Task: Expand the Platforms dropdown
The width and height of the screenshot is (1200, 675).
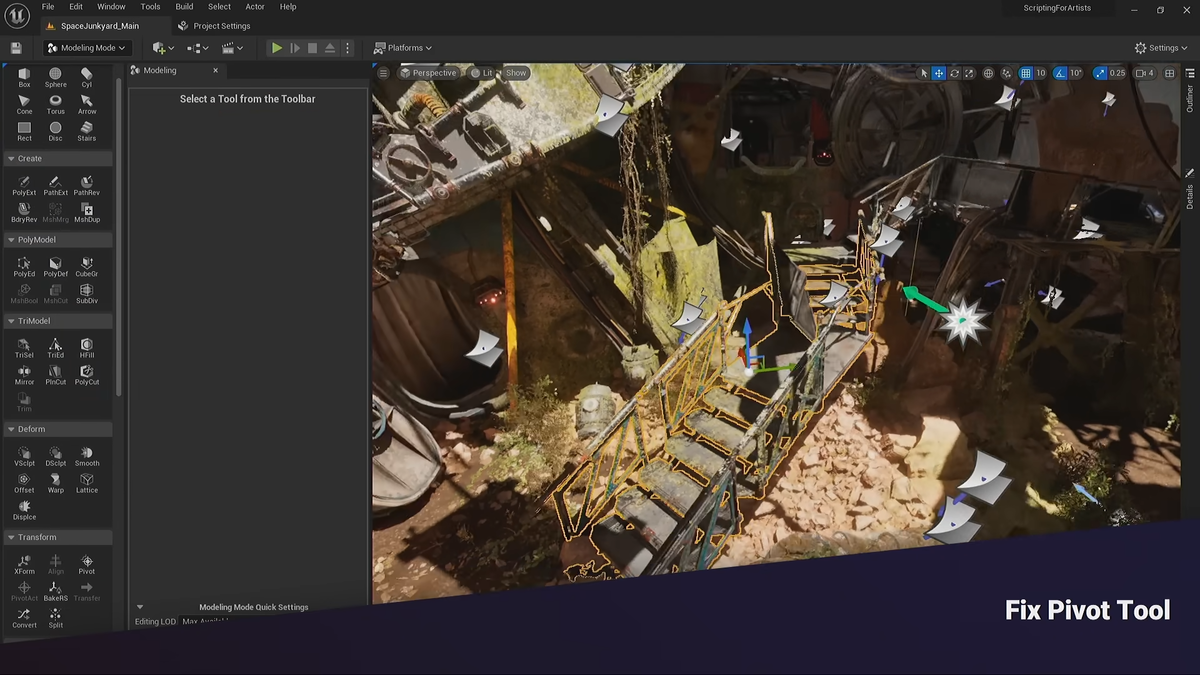Action: (403, 48)
